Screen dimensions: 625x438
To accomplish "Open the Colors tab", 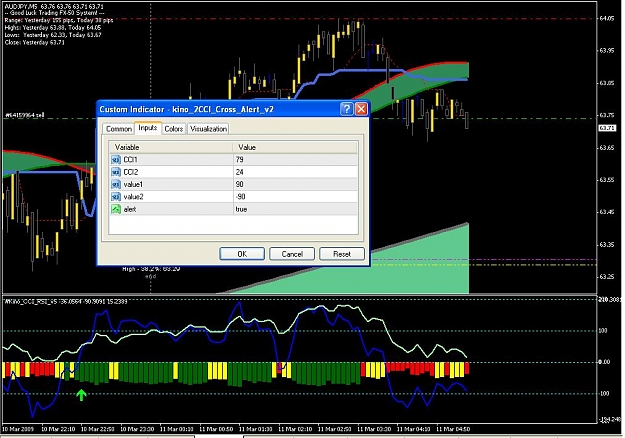I will click(x=174, y=129).
